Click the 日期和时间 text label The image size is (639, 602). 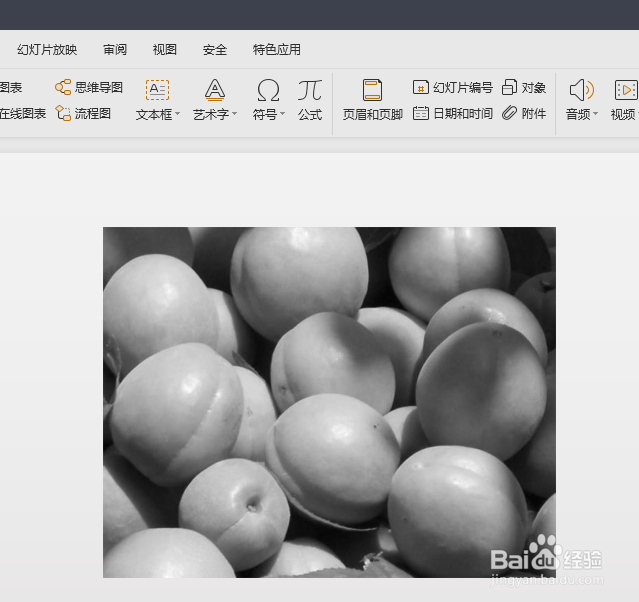coord(463,113)
